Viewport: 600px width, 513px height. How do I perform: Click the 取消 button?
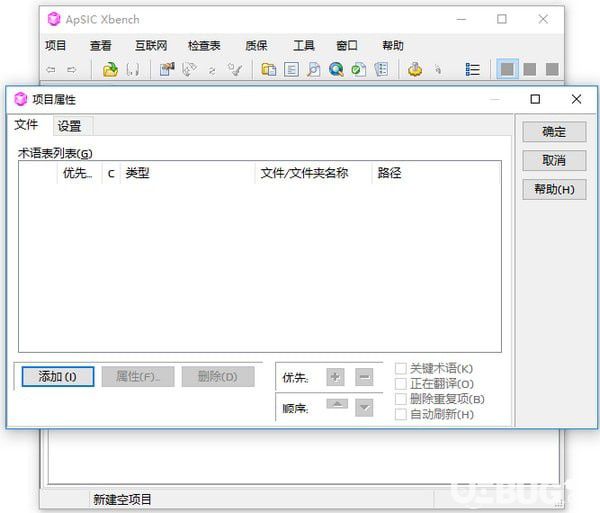(554, 160)
